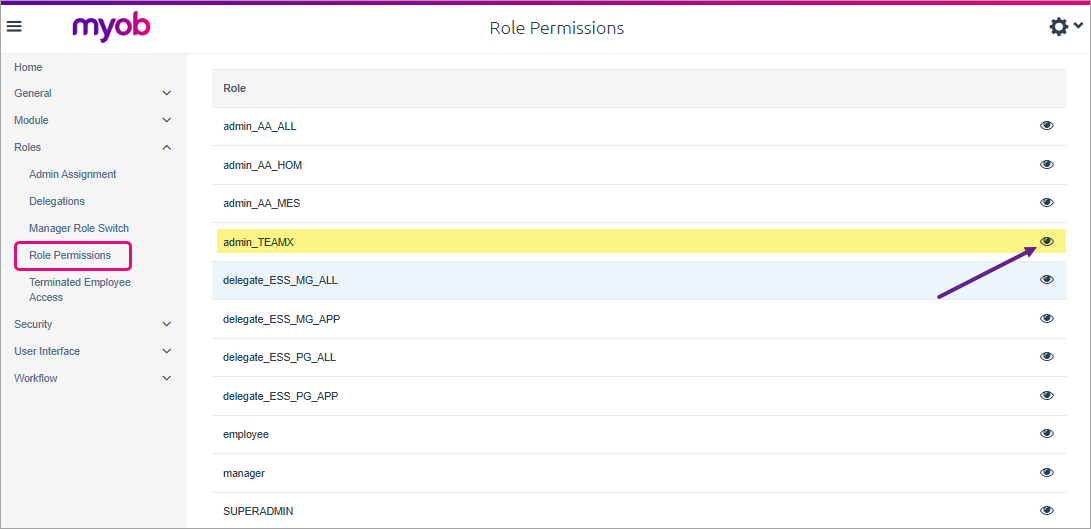Click eye icon for manager role

coord(1047,473)
